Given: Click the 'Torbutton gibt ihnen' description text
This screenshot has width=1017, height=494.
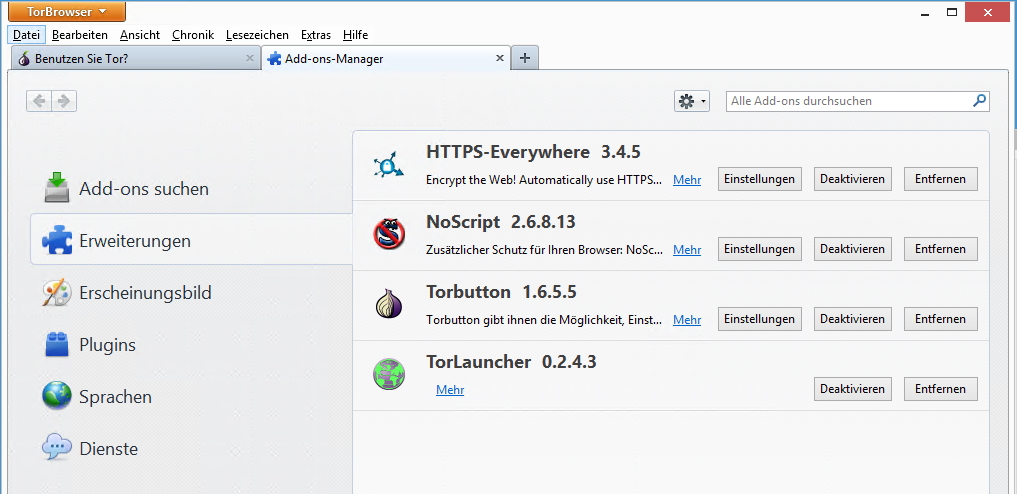Looking at the screenshot, I should (x=544, y=320).
